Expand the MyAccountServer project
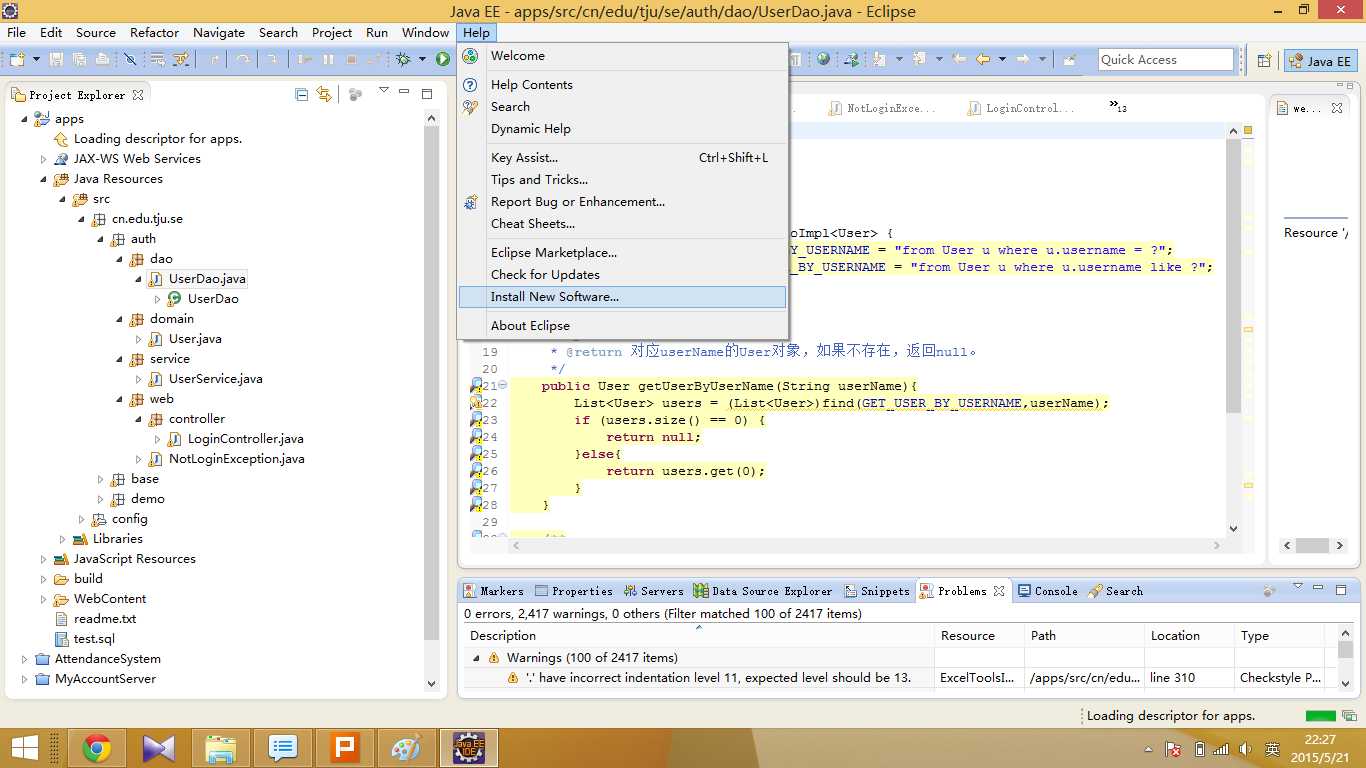 24,679
